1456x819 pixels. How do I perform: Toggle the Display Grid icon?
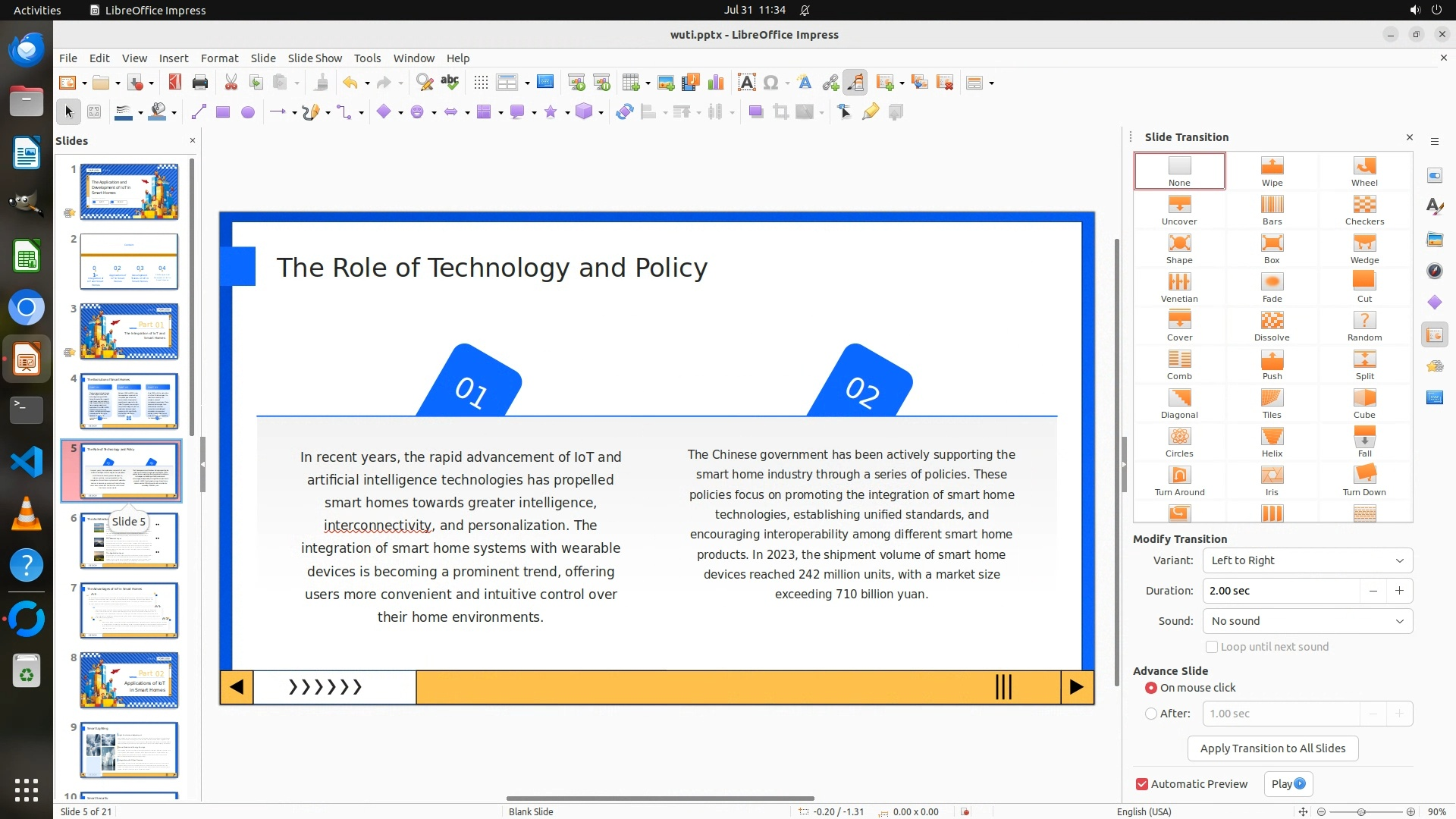coord(481,83)
